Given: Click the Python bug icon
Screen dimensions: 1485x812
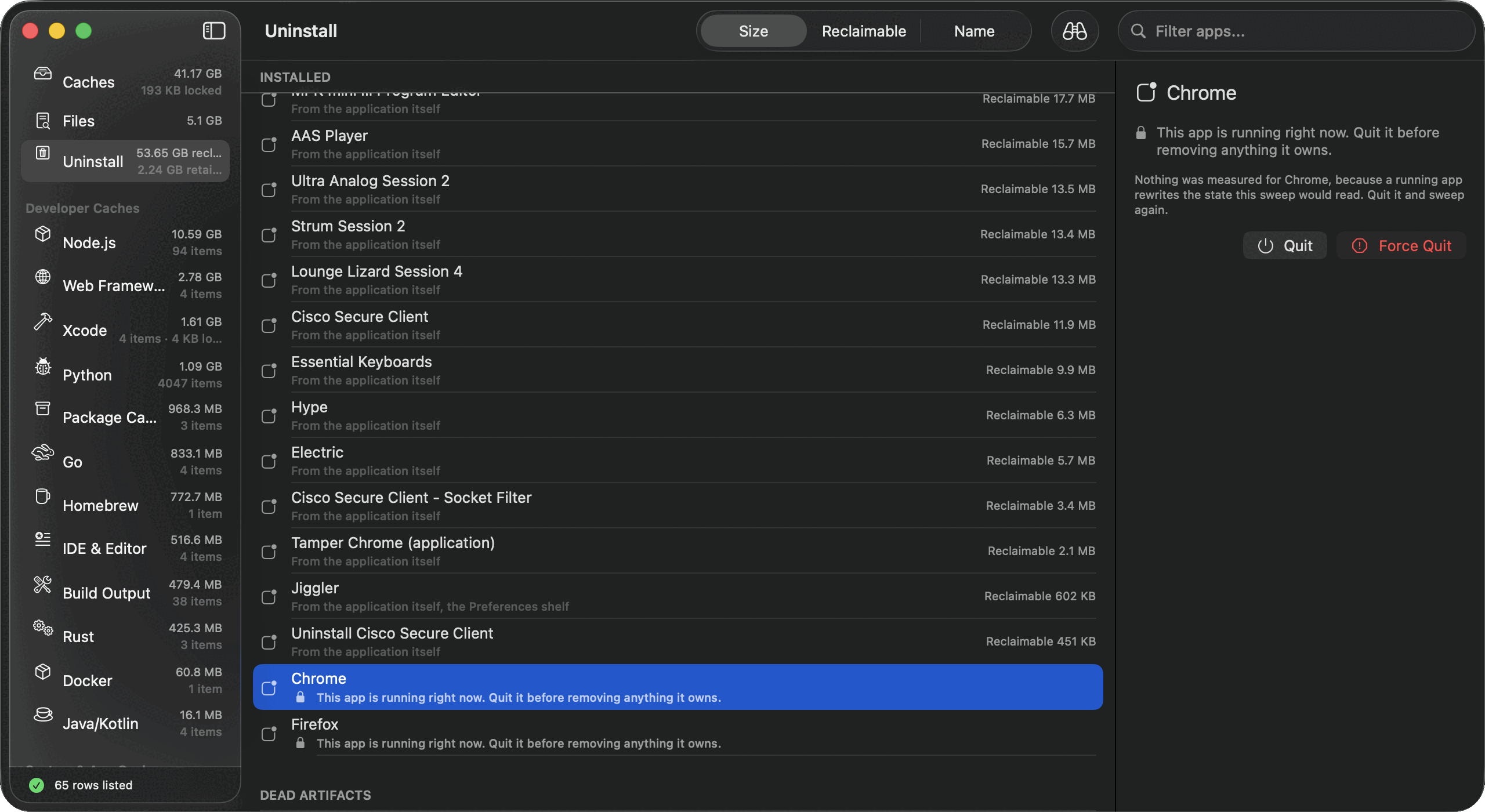Looking at the screenshot, I should (x=43, y=366).
